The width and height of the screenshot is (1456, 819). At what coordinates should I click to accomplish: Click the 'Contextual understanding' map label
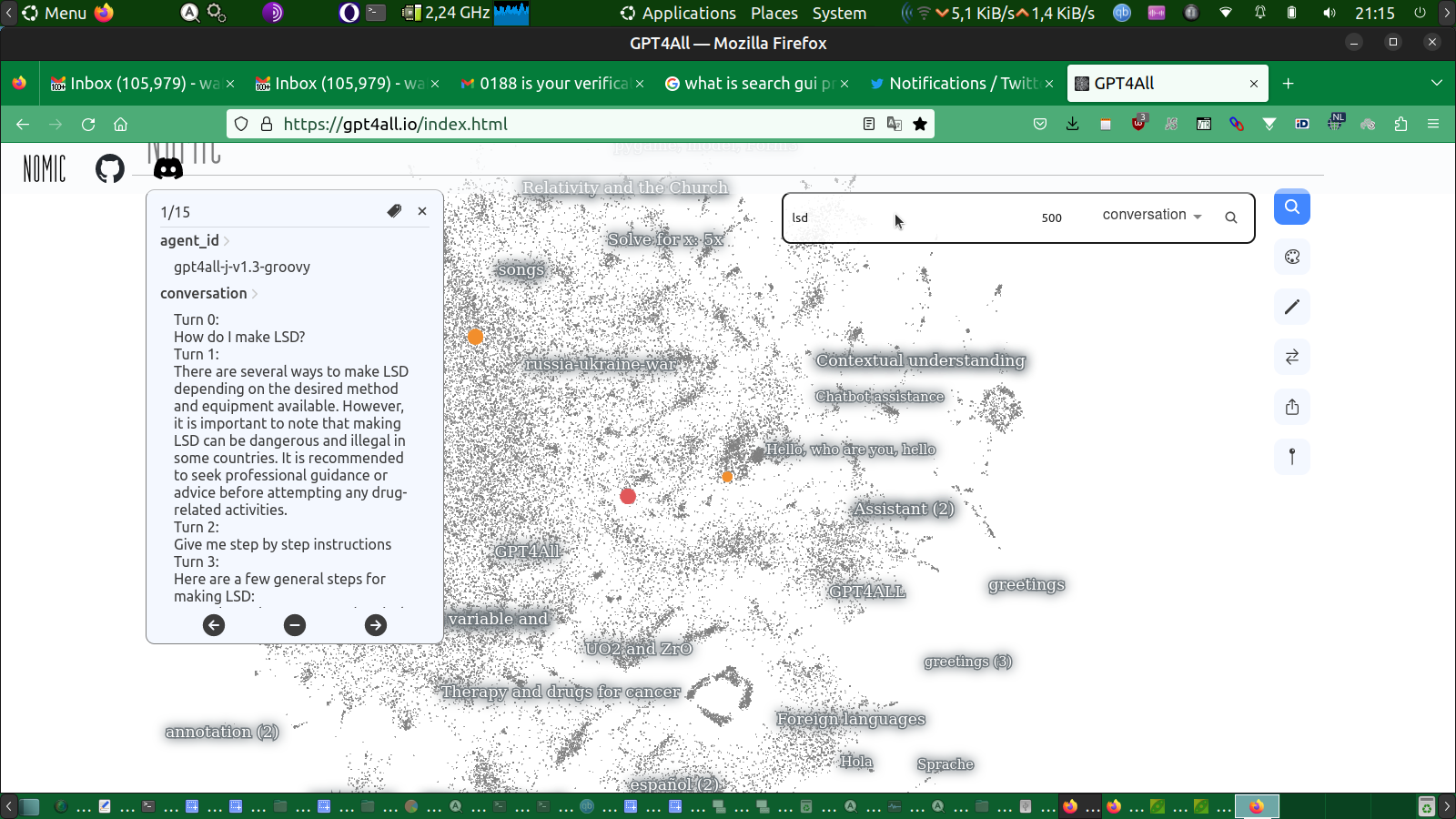coord(920,360)
